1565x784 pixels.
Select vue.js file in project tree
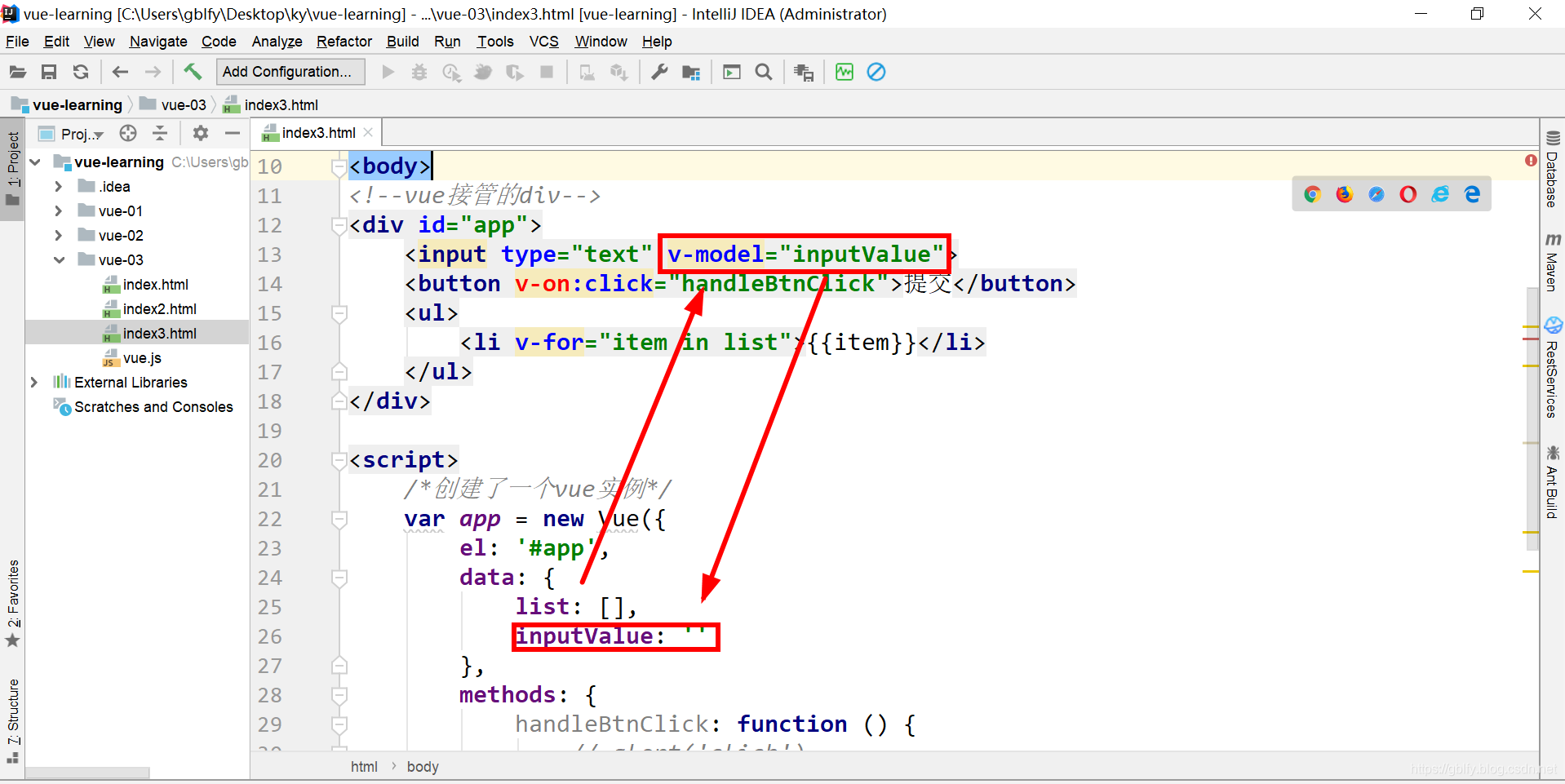click(142, 358)
